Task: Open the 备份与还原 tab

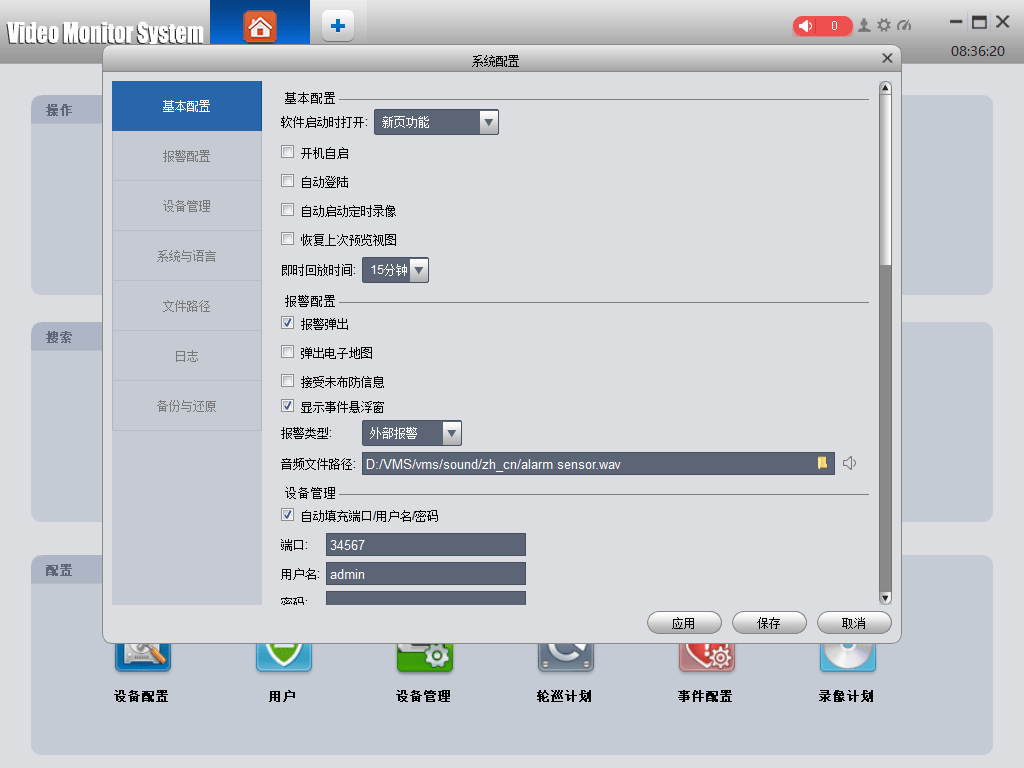Action: (186, 405)
